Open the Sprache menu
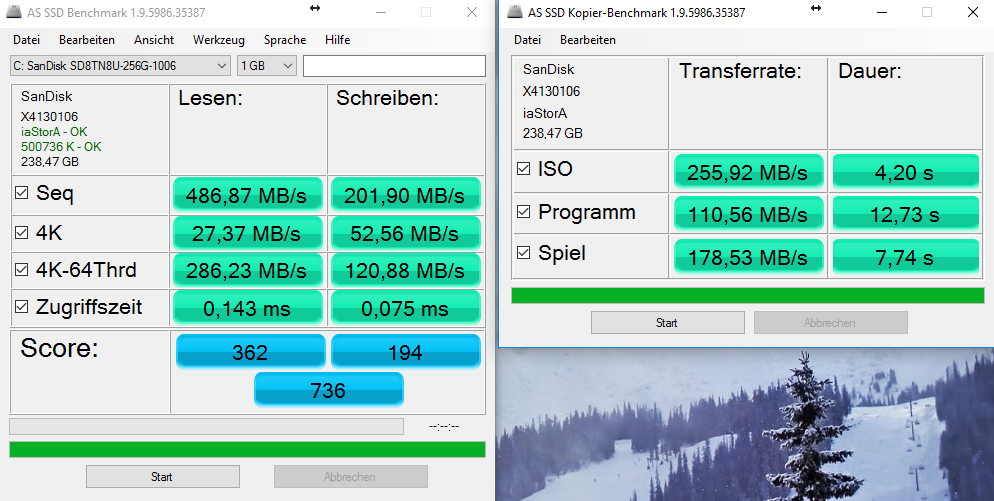Viewport: 994px width, 501px height. pyautogui.click(x=285, y=39)
